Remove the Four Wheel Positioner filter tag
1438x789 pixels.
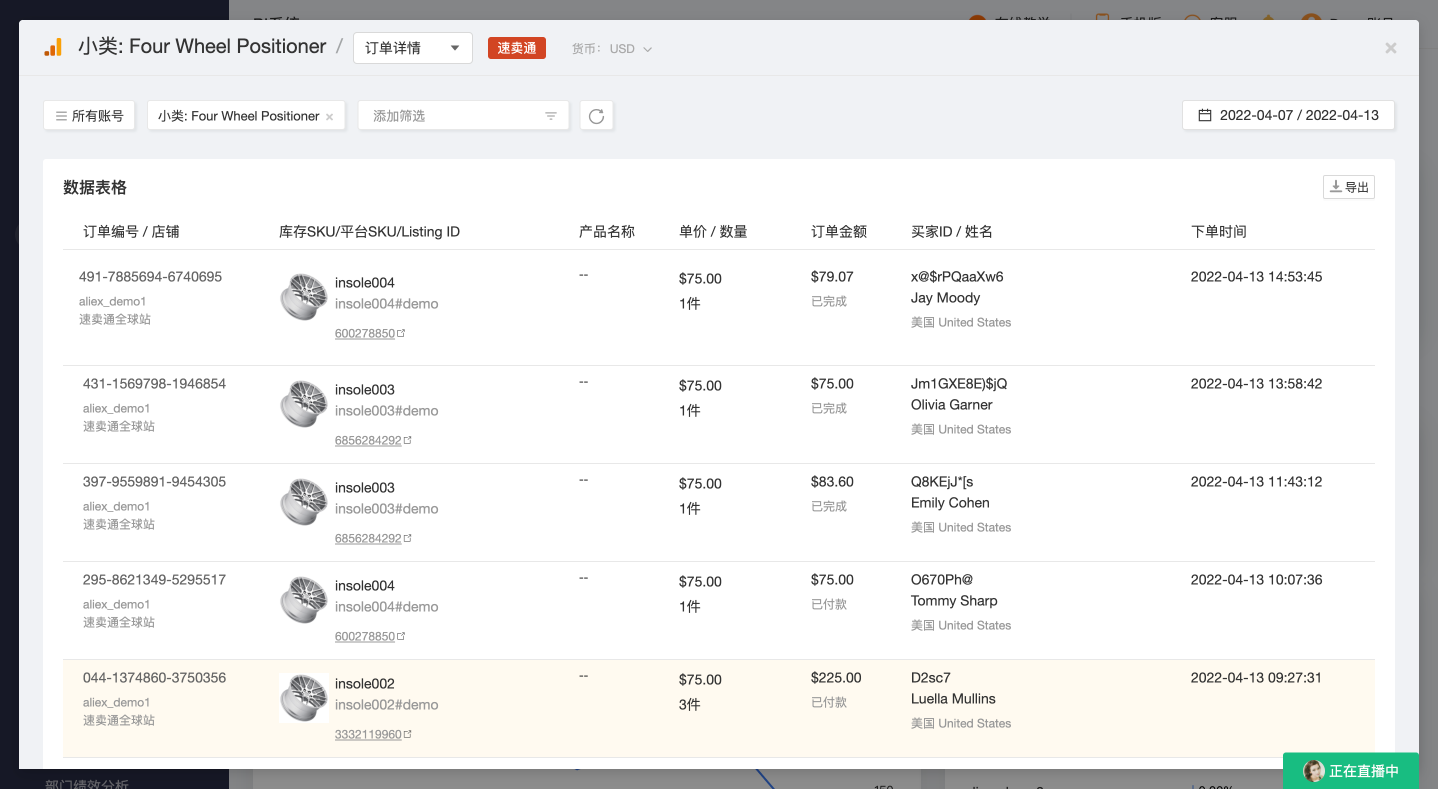pyautogui.click(x=329, y=117)
